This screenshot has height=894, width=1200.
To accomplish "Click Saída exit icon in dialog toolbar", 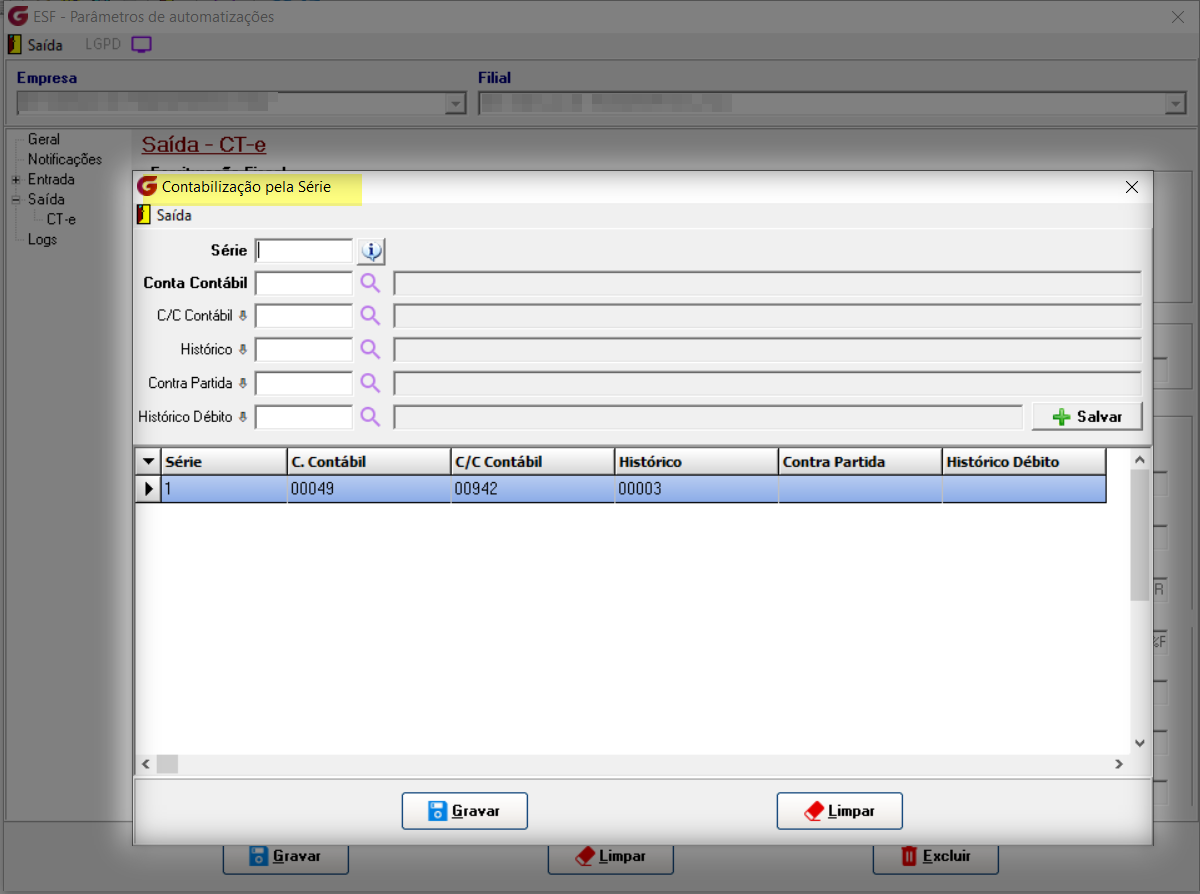I will click(146, 215).
